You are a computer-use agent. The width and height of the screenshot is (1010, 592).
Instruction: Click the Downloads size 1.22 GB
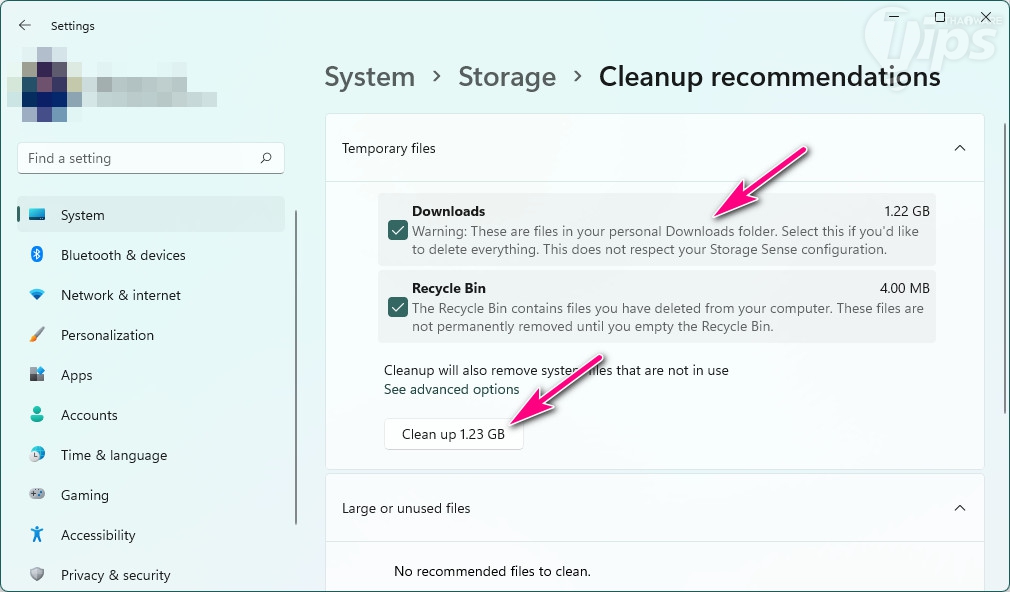coord(907,211)
